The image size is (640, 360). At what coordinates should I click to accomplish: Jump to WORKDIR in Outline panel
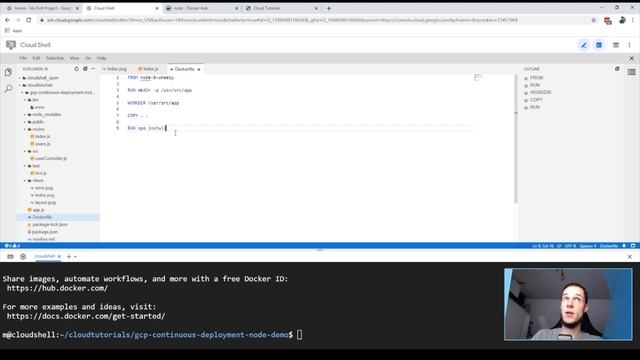540,93
